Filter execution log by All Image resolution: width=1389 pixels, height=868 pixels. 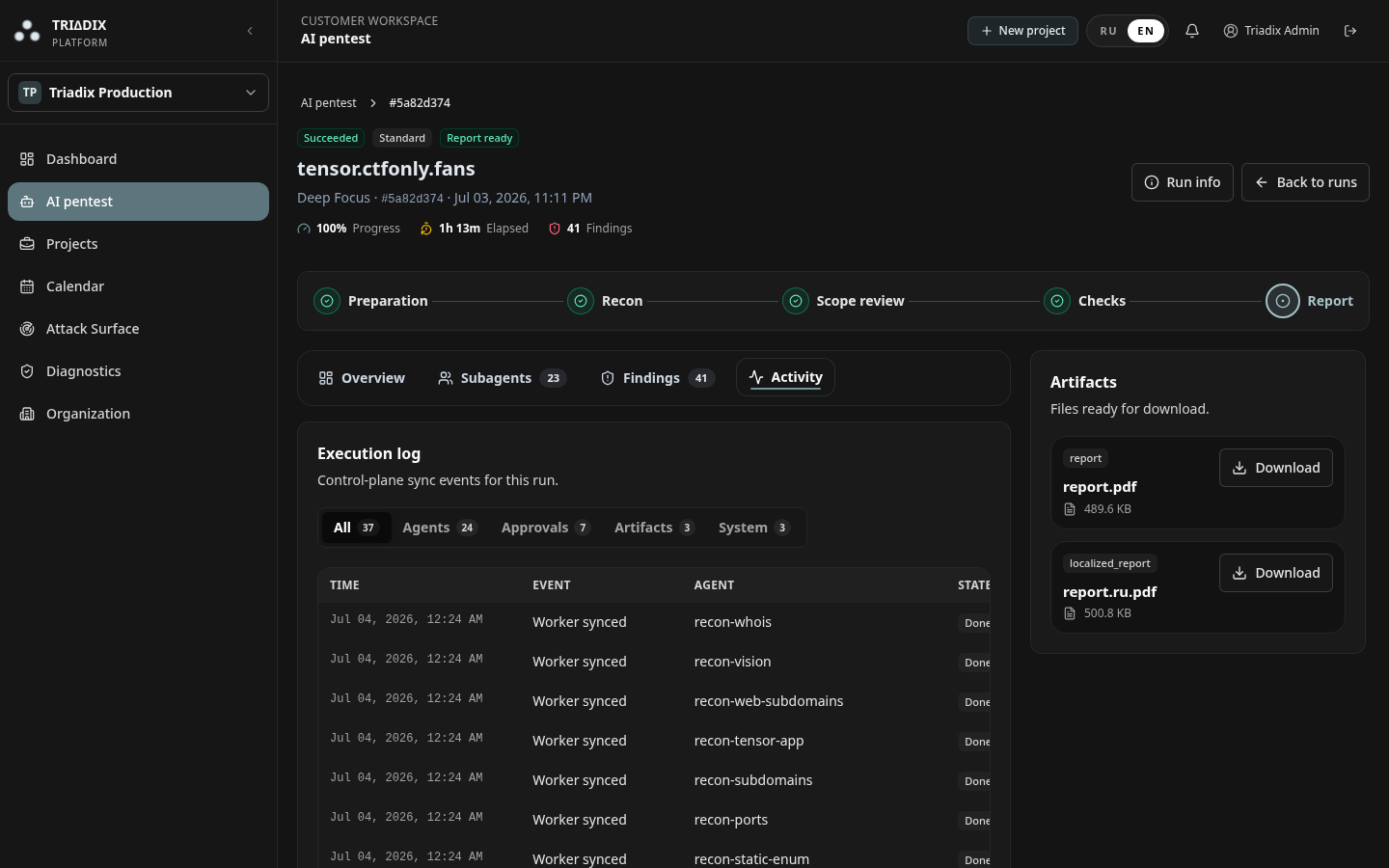tap(356, 528)
